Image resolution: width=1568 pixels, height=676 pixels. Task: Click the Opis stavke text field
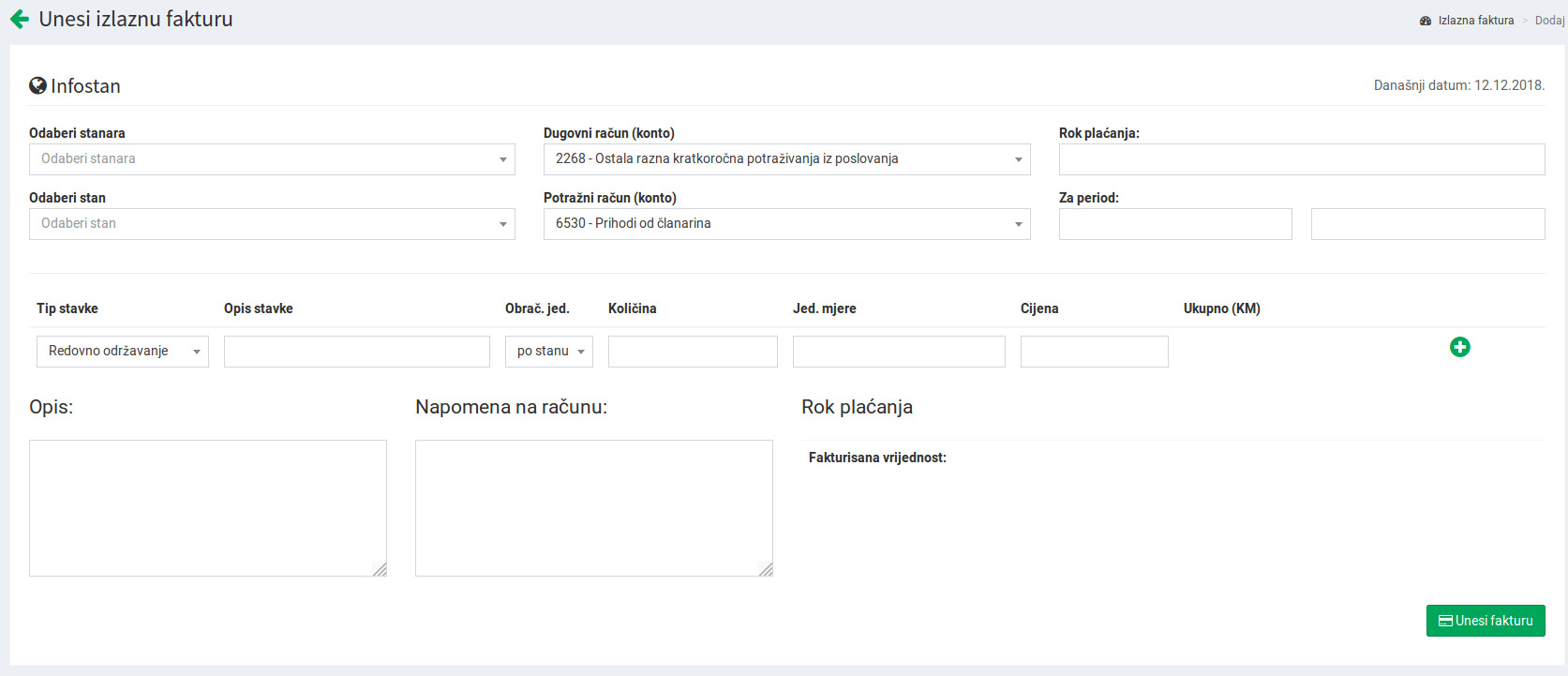[356, 352]
